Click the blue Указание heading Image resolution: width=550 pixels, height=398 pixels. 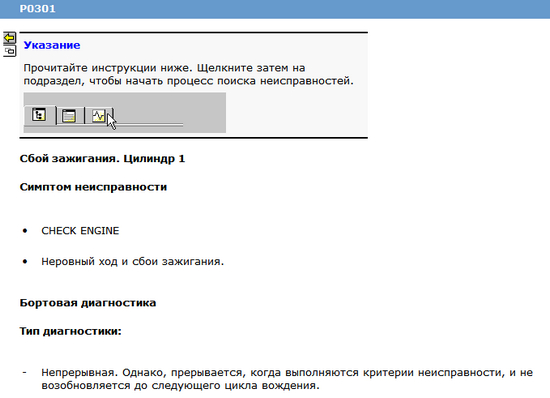(x=52, y=45)
